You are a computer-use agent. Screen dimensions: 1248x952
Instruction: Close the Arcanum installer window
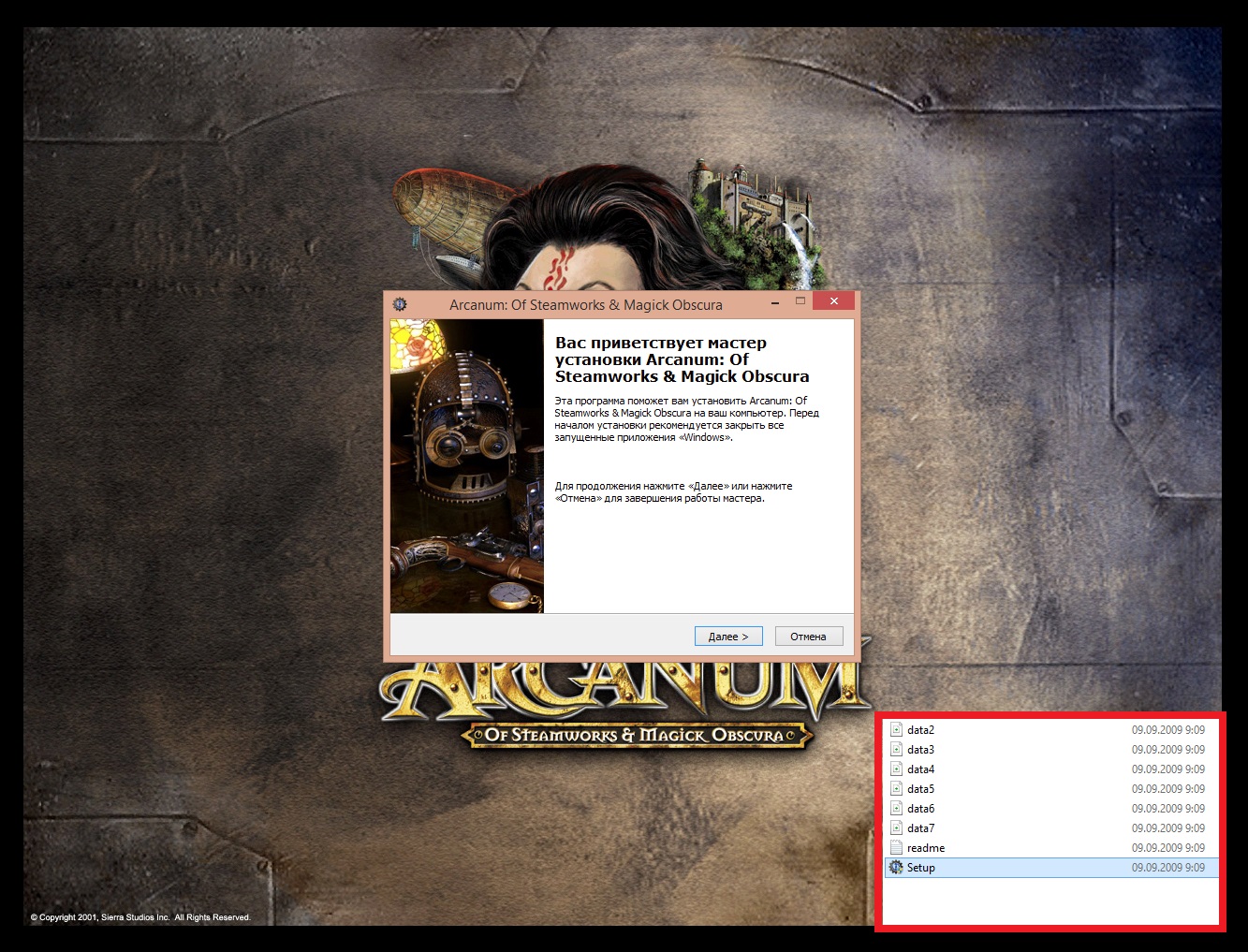point(833,300)
